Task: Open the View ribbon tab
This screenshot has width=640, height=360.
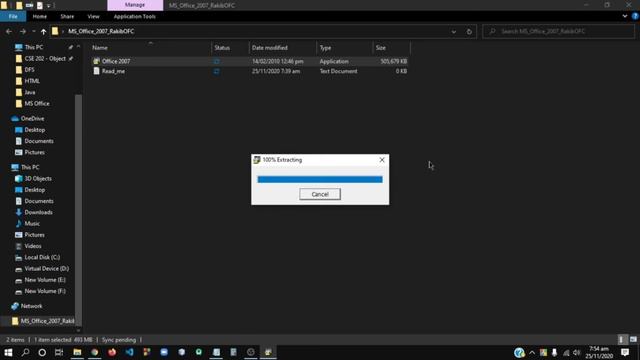Action: pos(93,16)
